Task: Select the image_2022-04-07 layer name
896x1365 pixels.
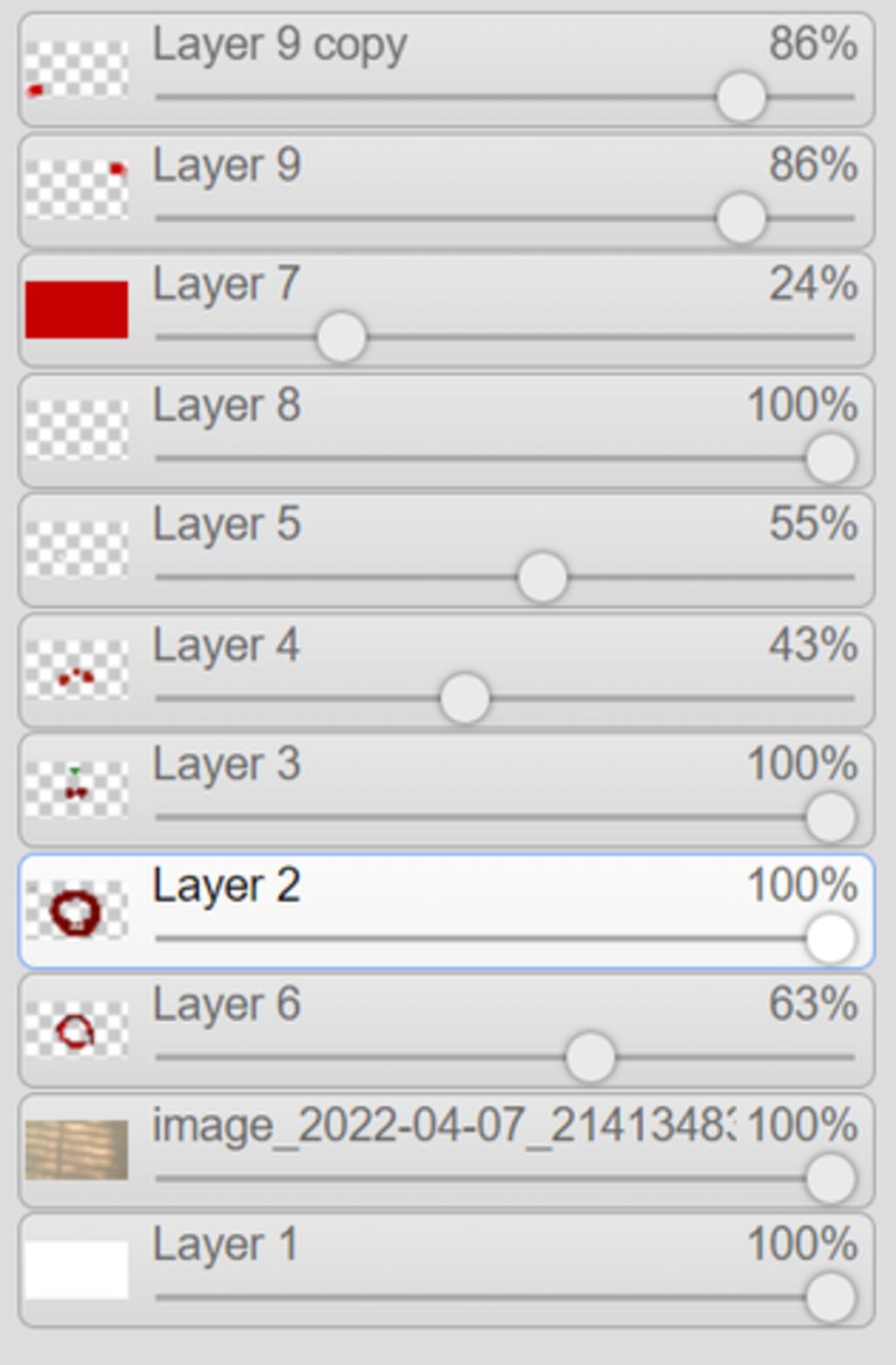Action: coord(444,1126)
